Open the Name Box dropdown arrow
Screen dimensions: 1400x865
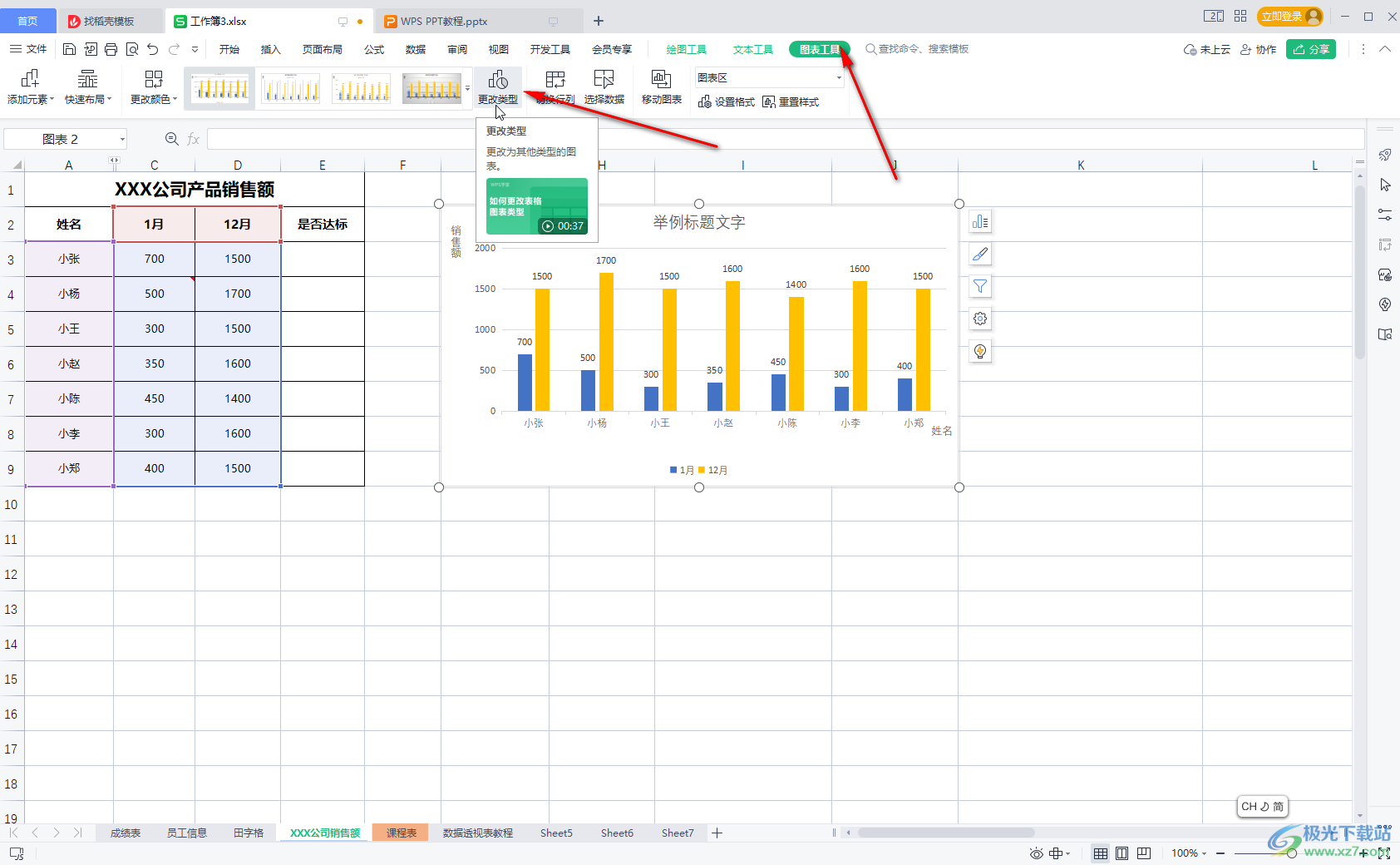point(122,139)
